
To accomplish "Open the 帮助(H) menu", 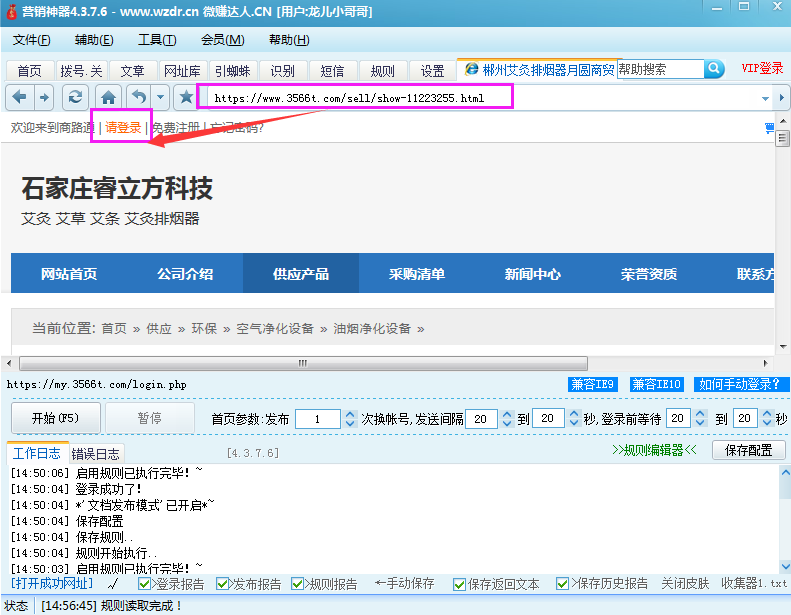I will tap(289, 40).
